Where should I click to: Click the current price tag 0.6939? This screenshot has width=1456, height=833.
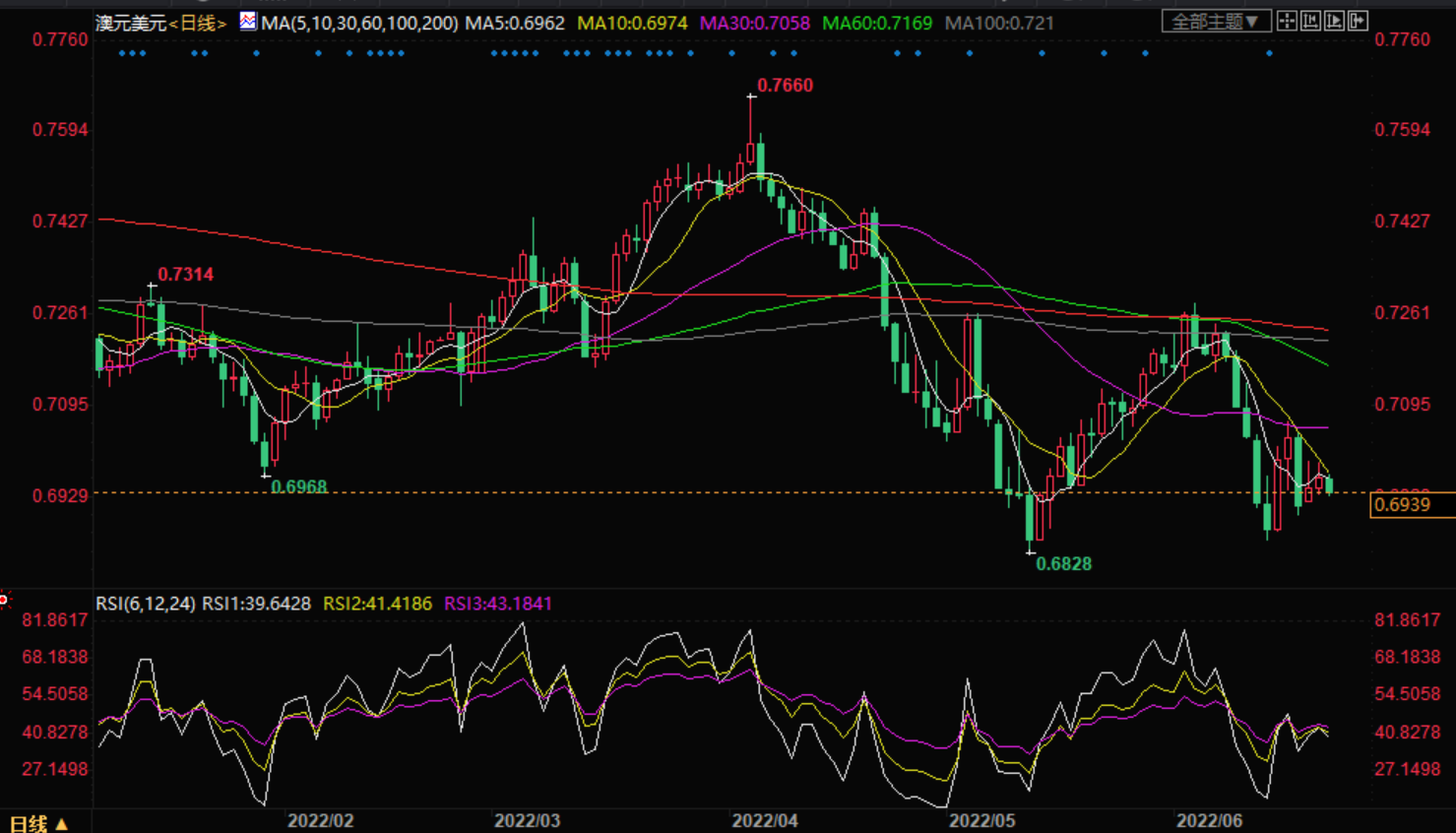pyautogui.click(x=1402, y=504)
